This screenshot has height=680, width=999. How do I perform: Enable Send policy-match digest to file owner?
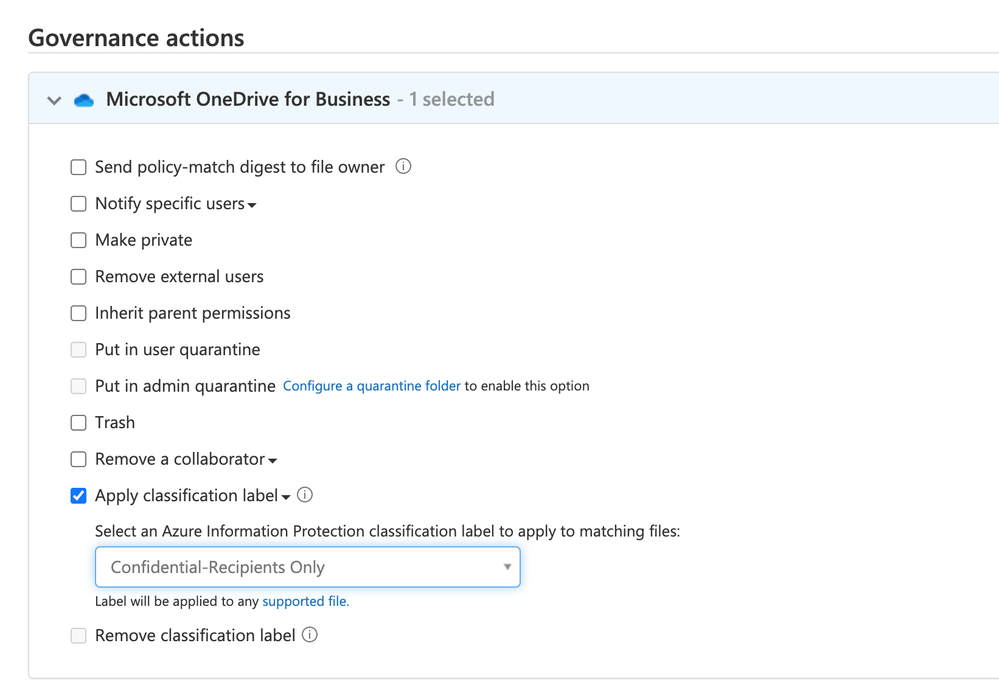pyautogui.click(x=78, y=167)
